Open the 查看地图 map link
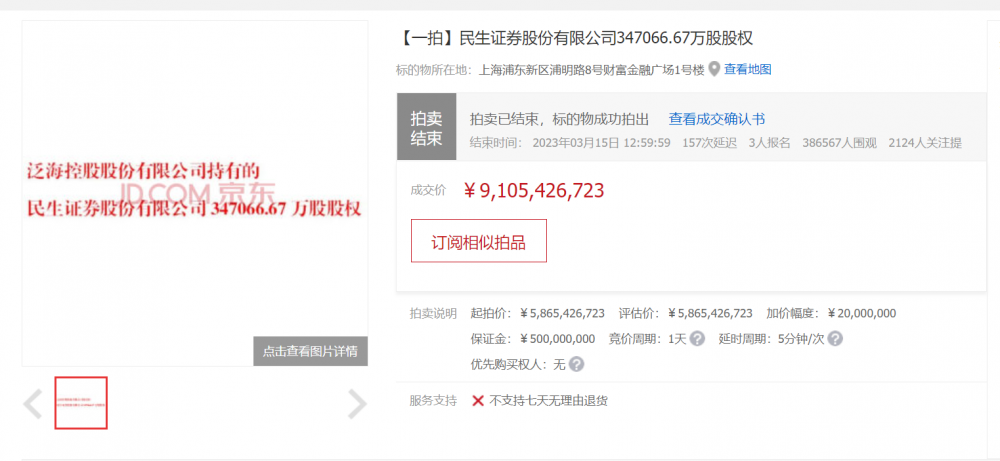This screenshot has width=1000, height=461. pyautogui.click(x=747, y=70)
